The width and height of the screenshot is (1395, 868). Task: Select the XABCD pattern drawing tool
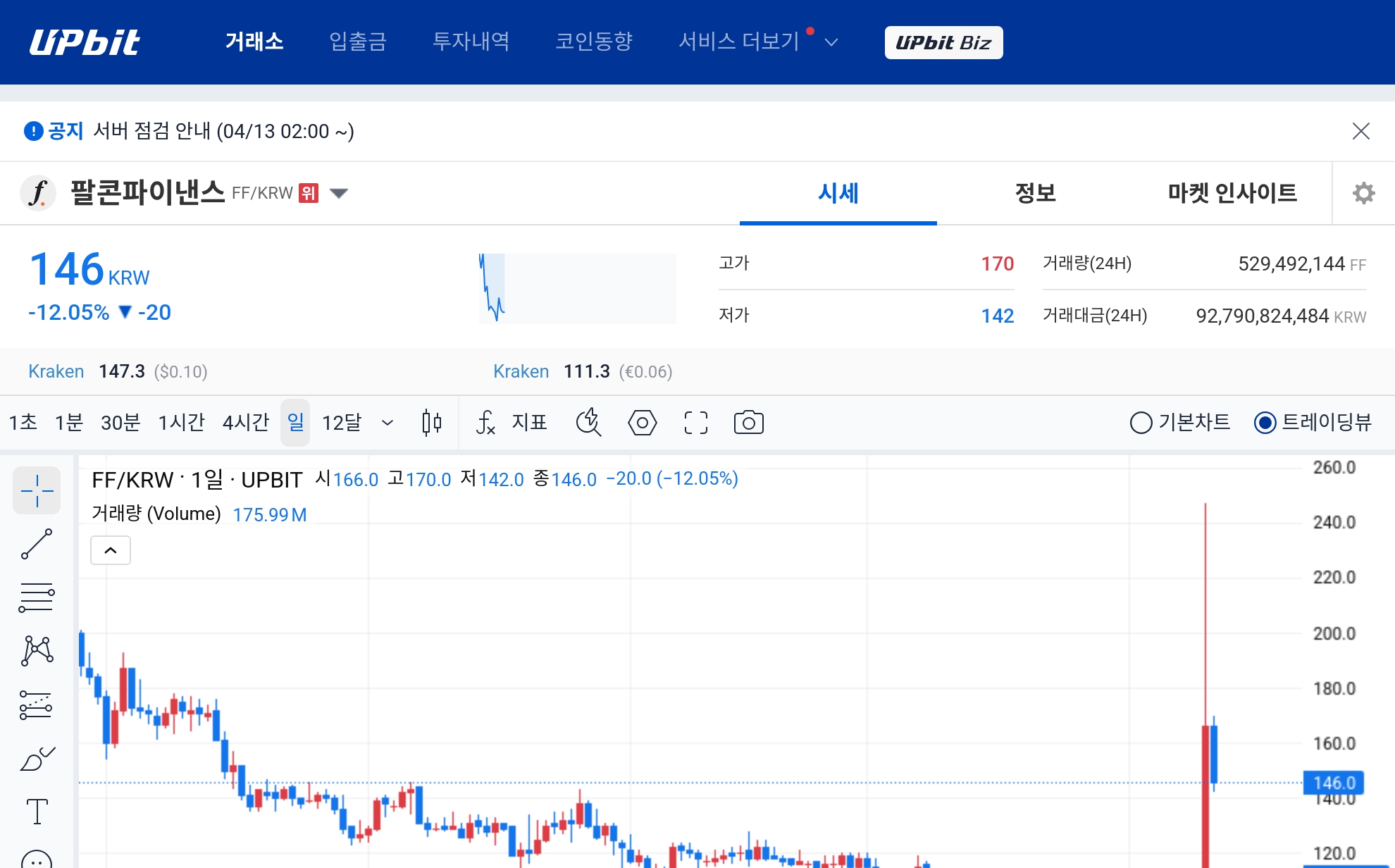pyautogui.click(x=37, y=651)
